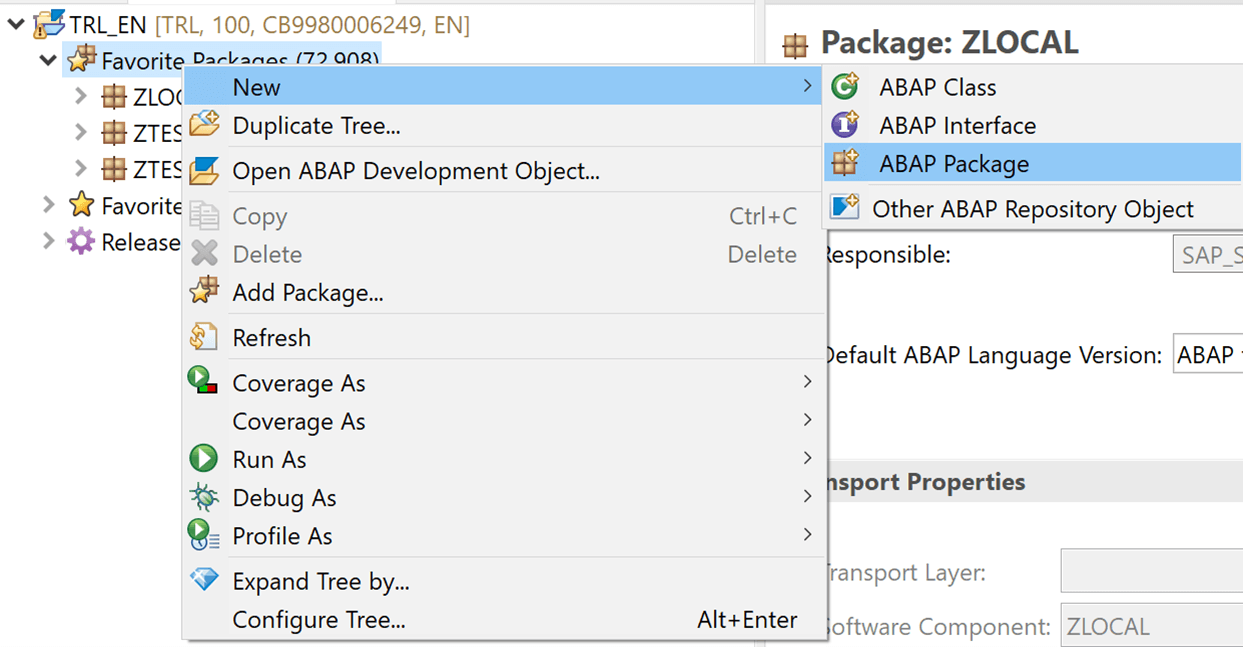Click the Refresh icon in context menu
This screenshot has height=647, width=1243.
204,338
